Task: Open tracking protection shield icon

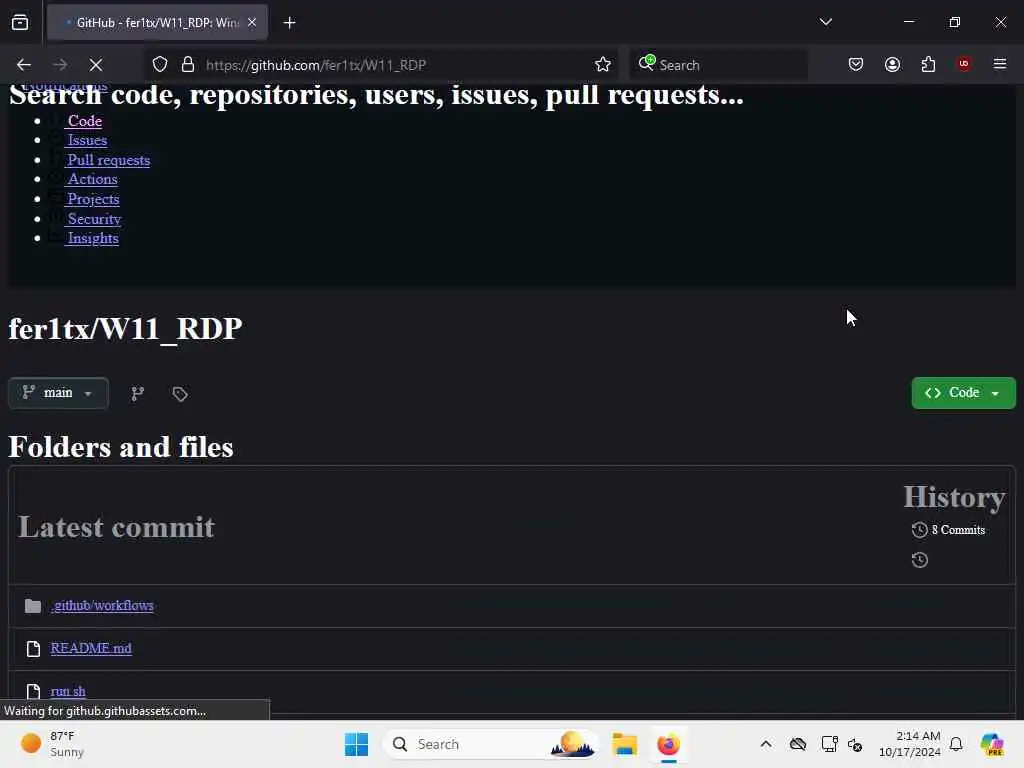Action: coord(160,65)
